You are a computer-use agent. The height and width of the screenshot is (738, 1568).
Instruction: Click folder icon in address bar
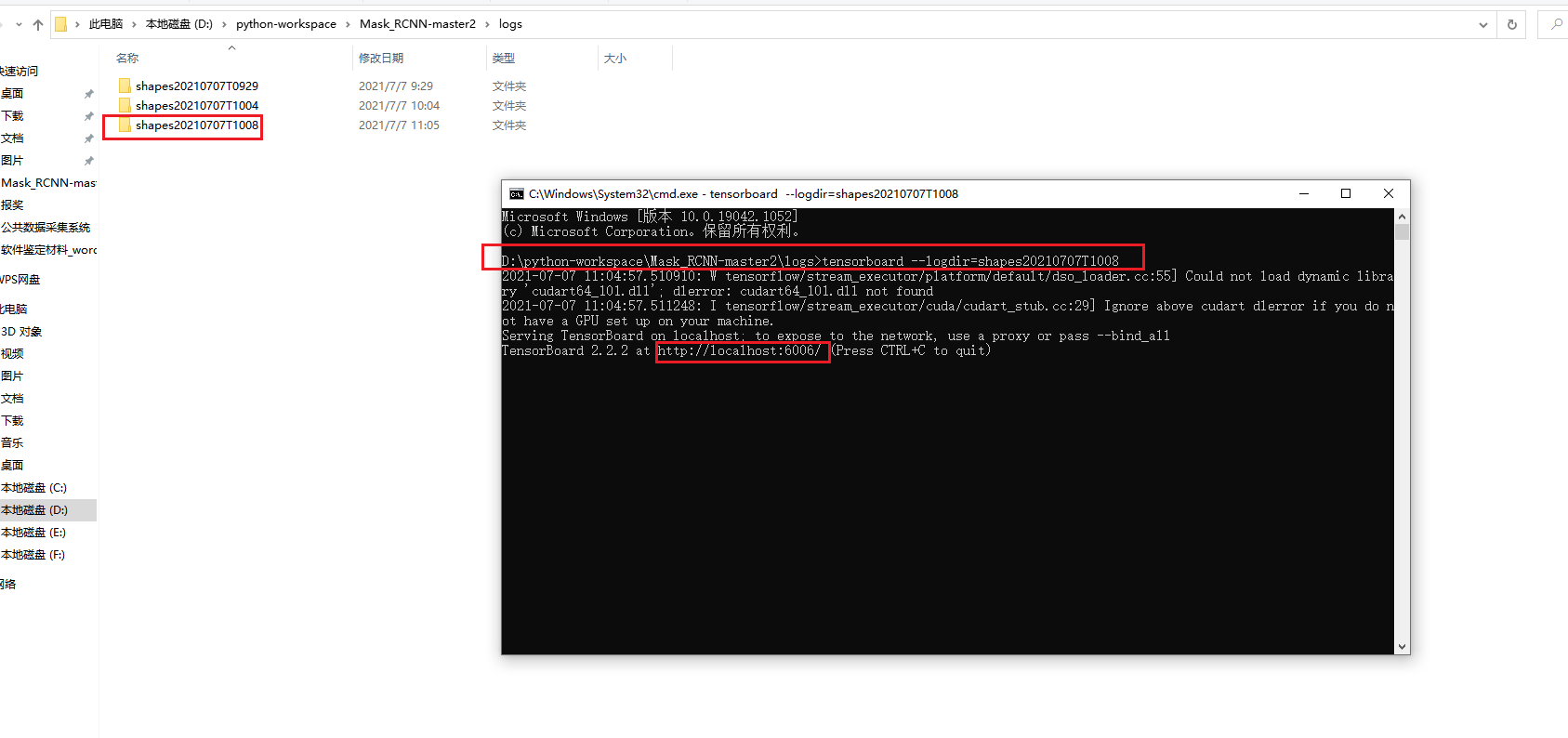tap(60, 24)
